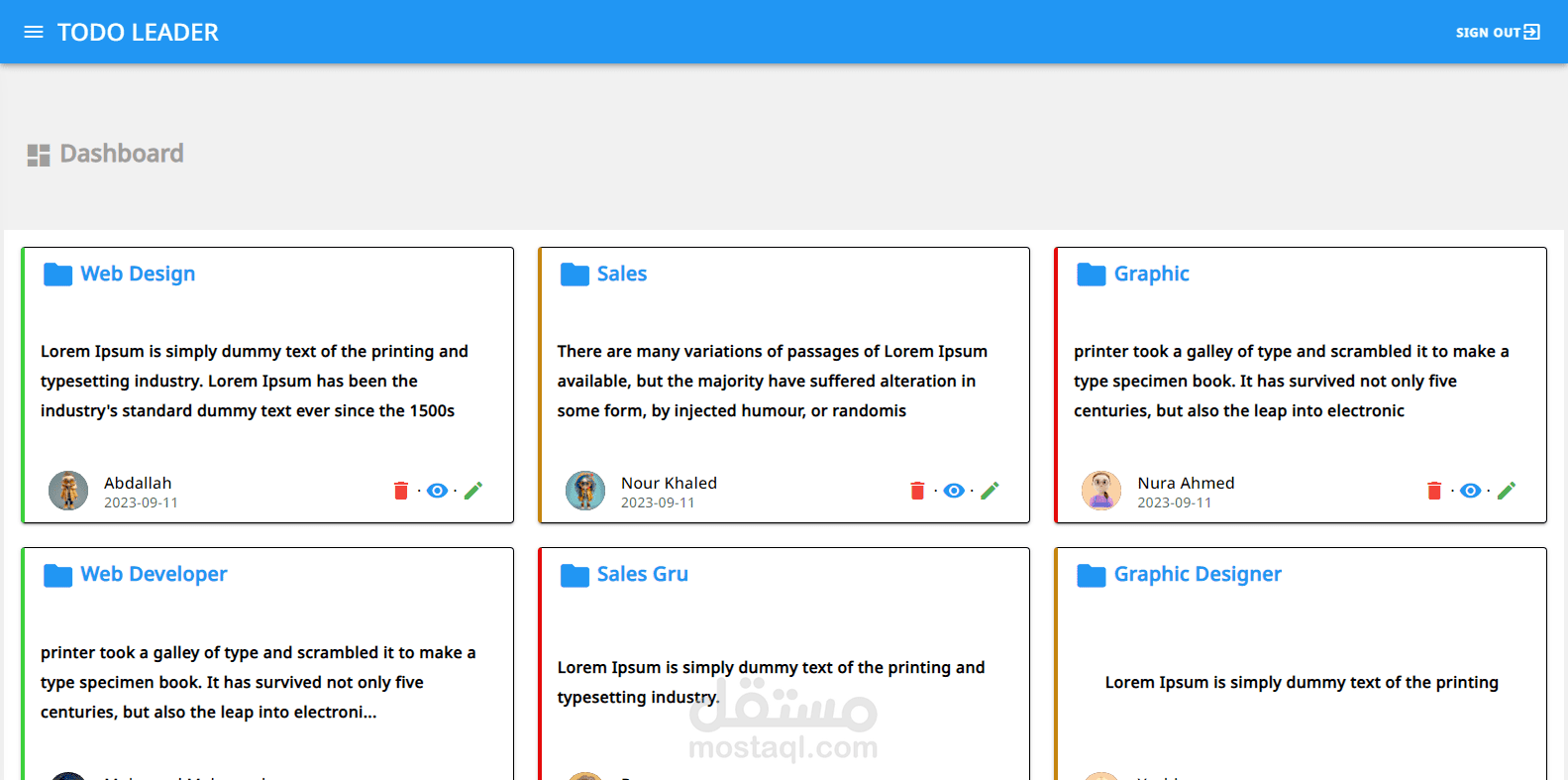Click Nura Ahmed's avatar
The height and width of the screenshot is (780, 1568).
[x=1101, y=491]
